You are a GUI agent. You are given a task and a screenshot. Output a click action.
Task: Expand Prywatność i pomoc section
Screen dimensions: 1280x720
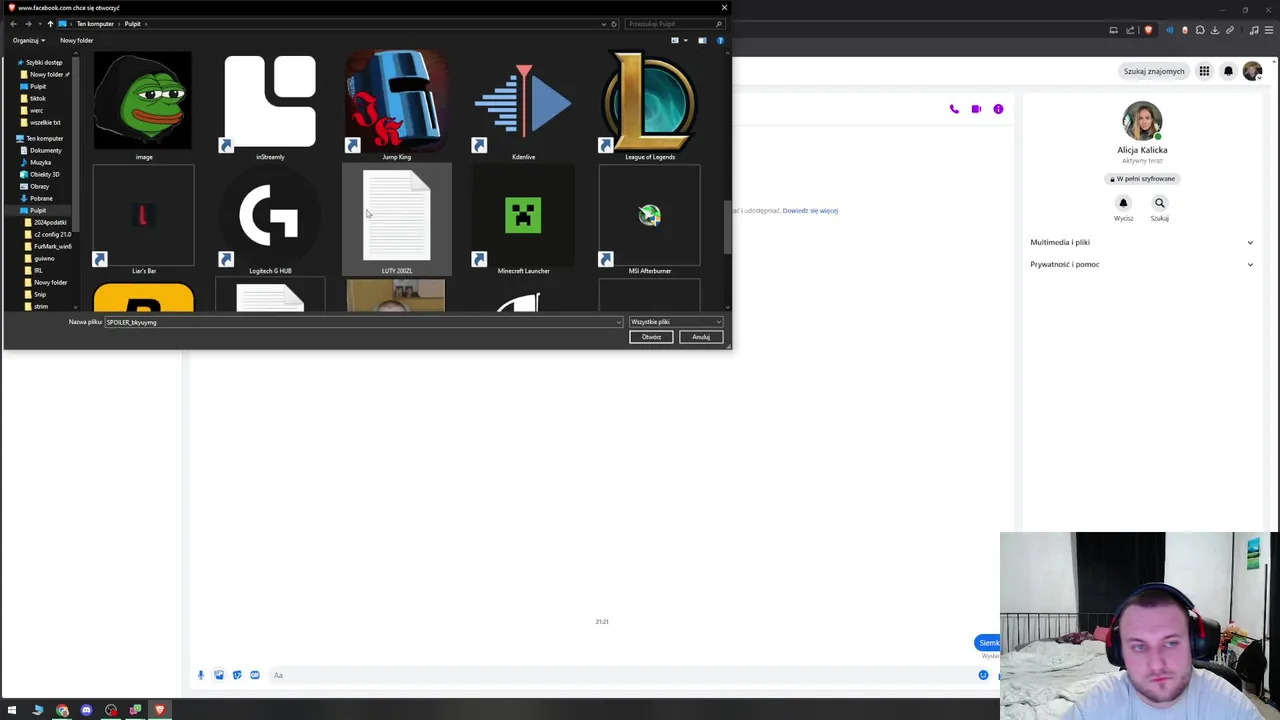[x=1141, y=264]
